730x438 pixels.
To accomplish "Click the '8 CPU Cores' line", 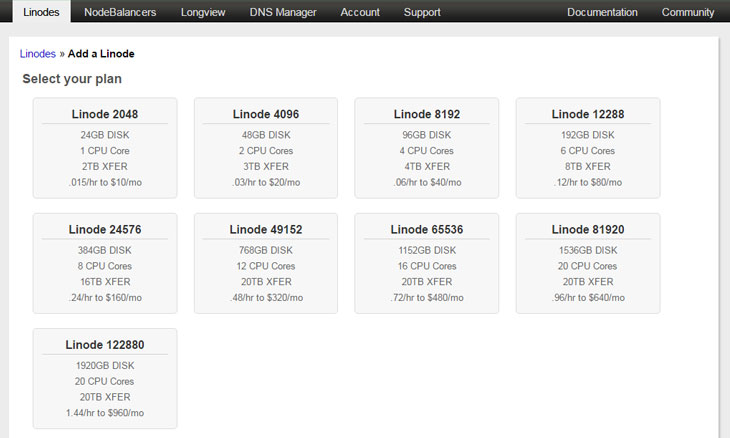I will click(105, 266).
